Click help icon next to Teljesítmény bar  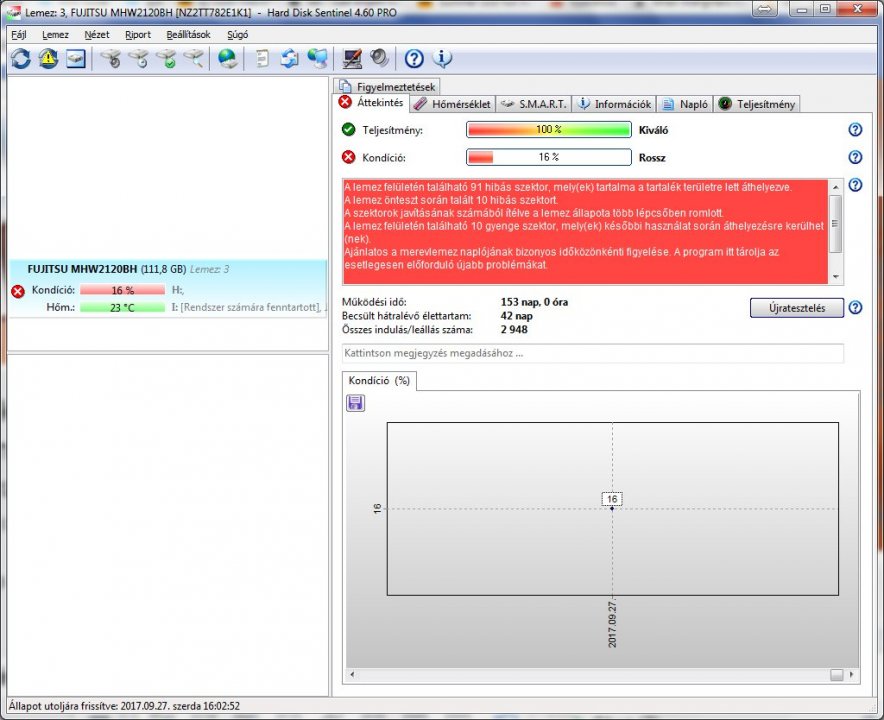(x=855, y=130)
